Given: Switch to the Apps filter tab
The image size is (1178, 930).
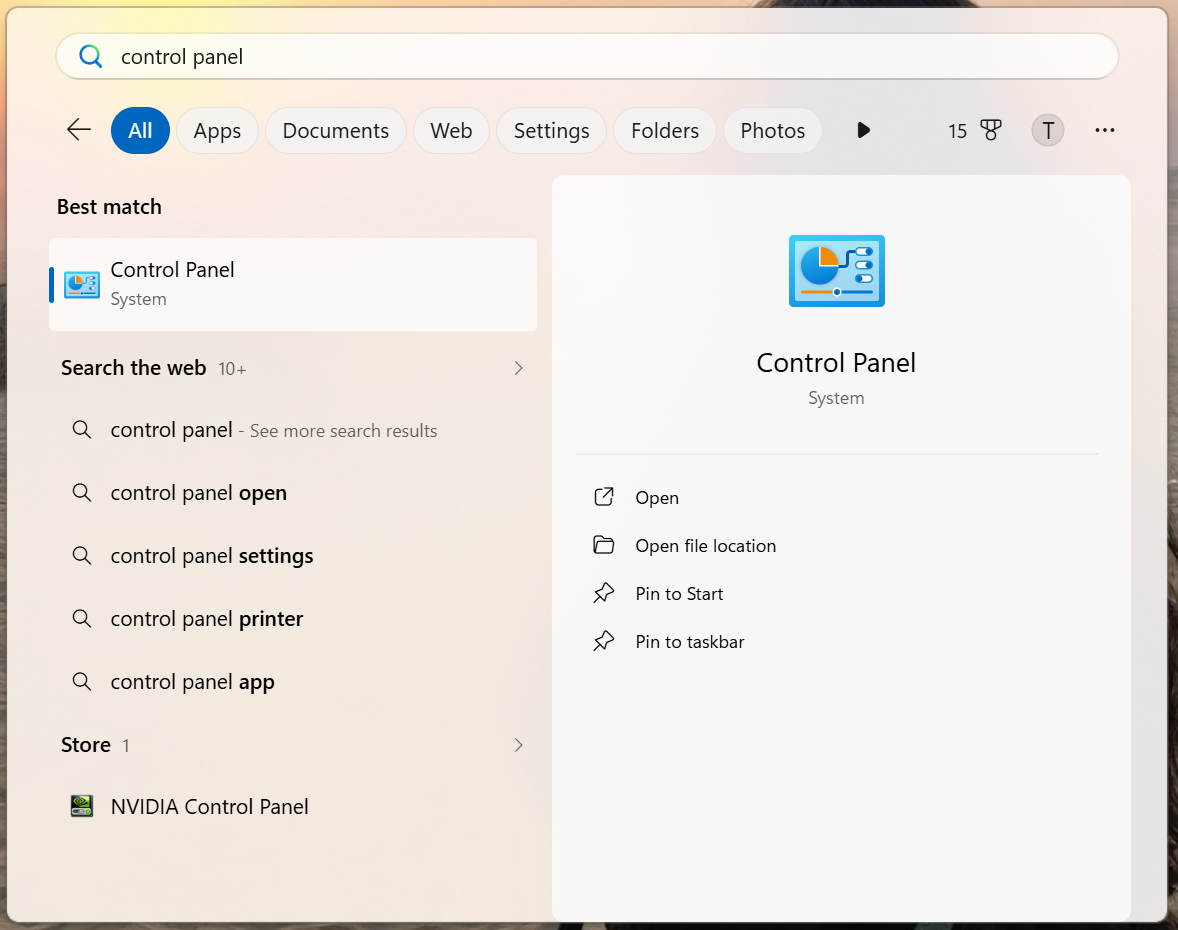Looking at the screenshot, I should pos(217,131).
